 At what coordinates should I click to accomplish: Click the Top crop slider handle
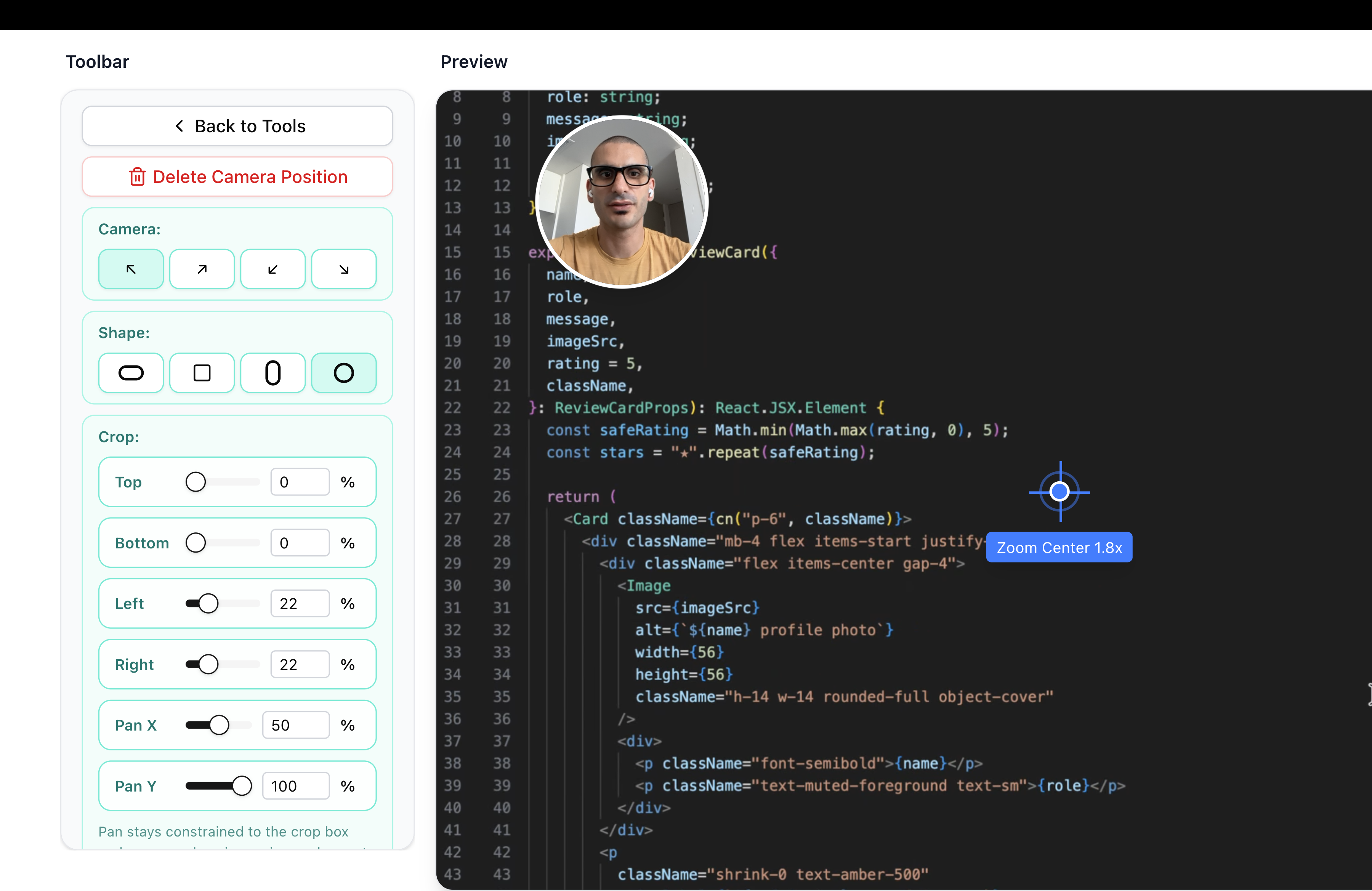196,482
